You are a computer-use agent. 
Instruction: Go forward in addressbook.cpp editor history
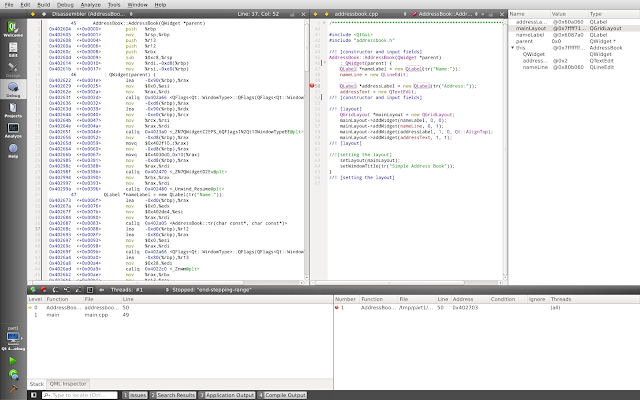(327, 14)
